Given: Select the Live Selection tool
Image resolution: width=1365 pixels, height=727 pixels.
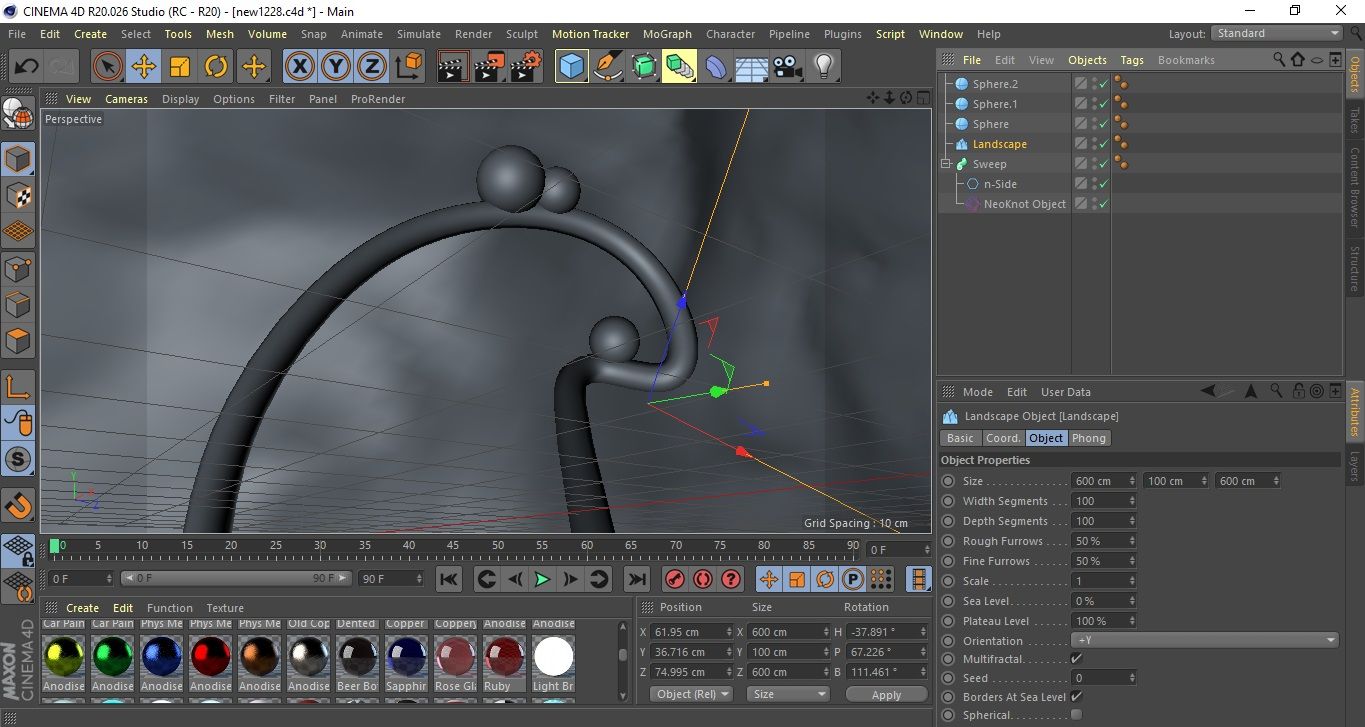Looking at the screenshot, I should (108, 67).
